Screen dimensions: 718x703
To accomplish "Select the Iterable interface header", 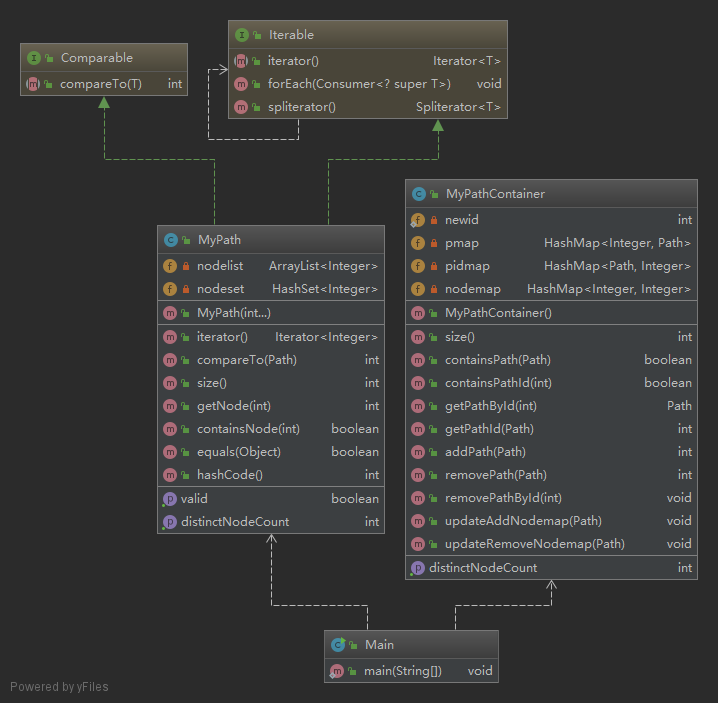I will (368, 35).
